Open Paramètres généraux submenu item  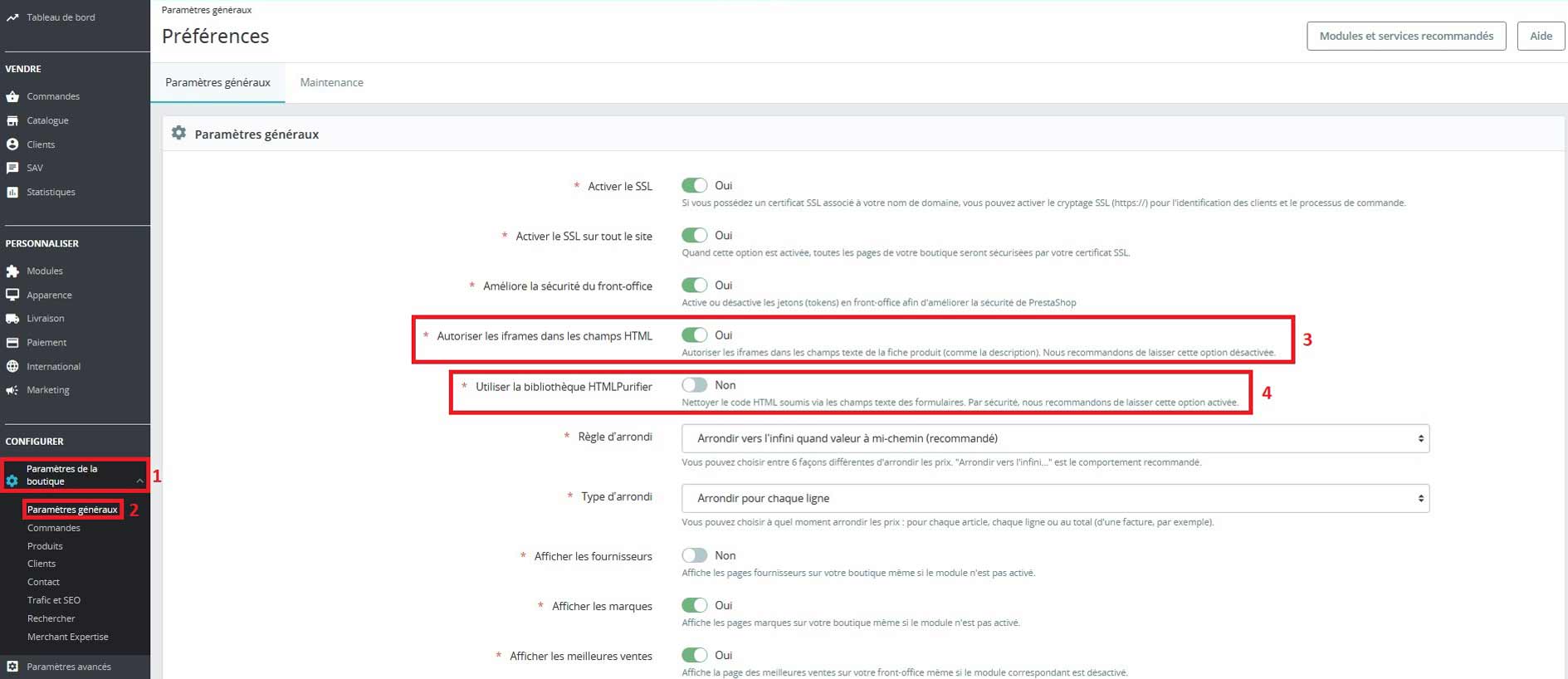73,510
